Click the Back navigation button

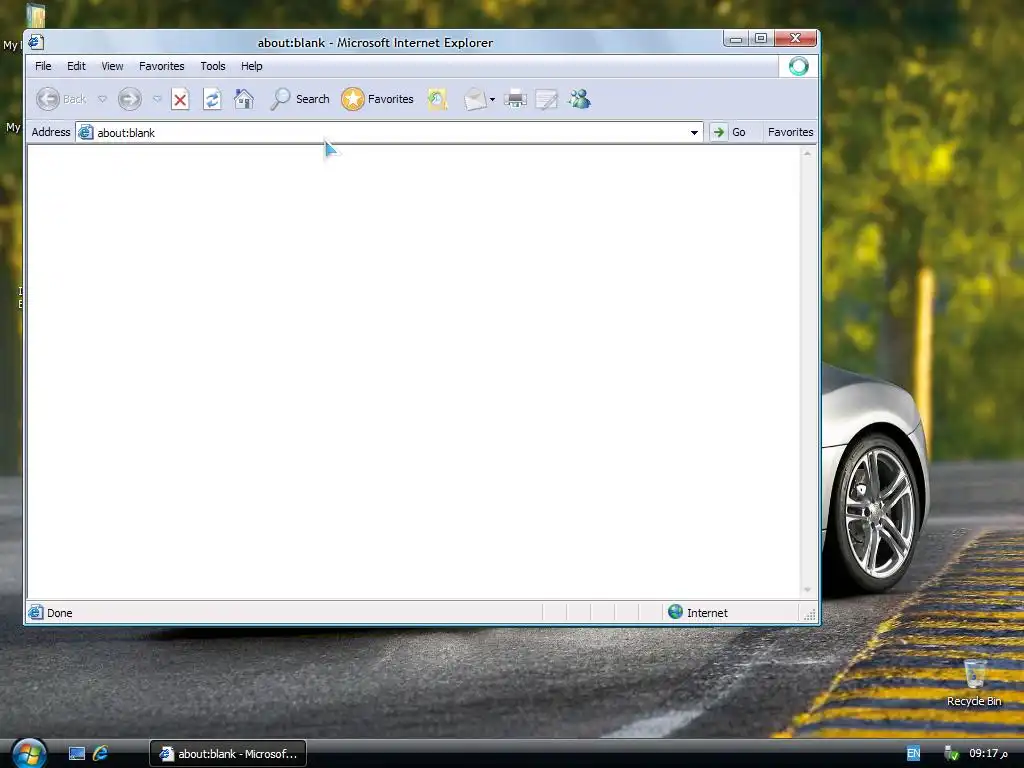click(x=61, y=99)
